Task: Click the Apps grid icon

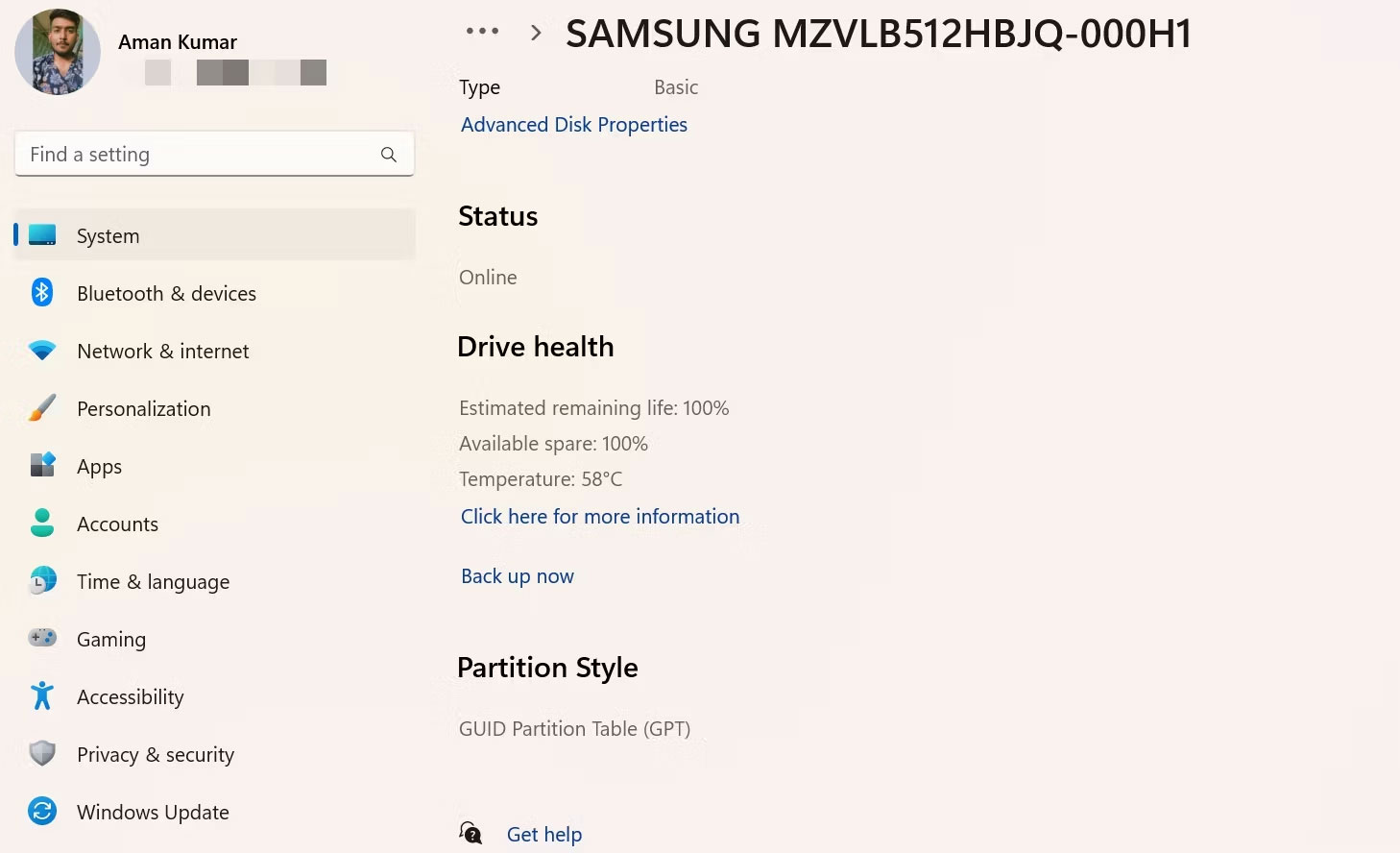Action: (x=42, y=465)
